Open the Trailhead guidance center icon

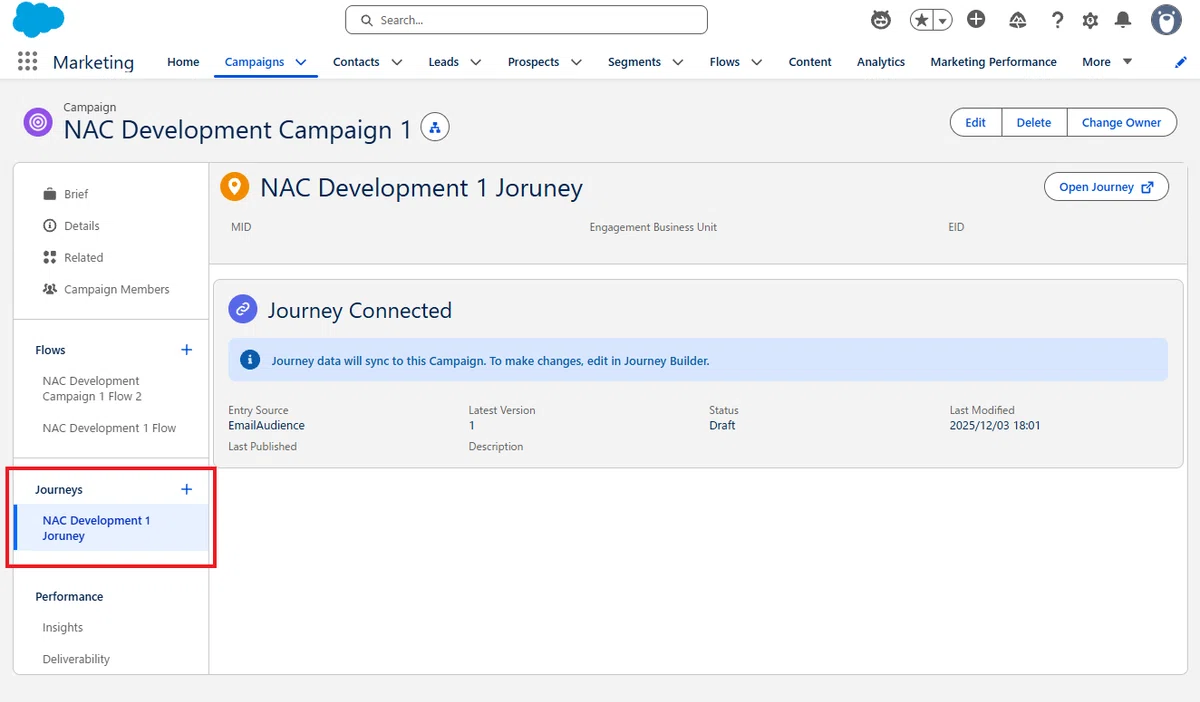tap(1018, 20)
